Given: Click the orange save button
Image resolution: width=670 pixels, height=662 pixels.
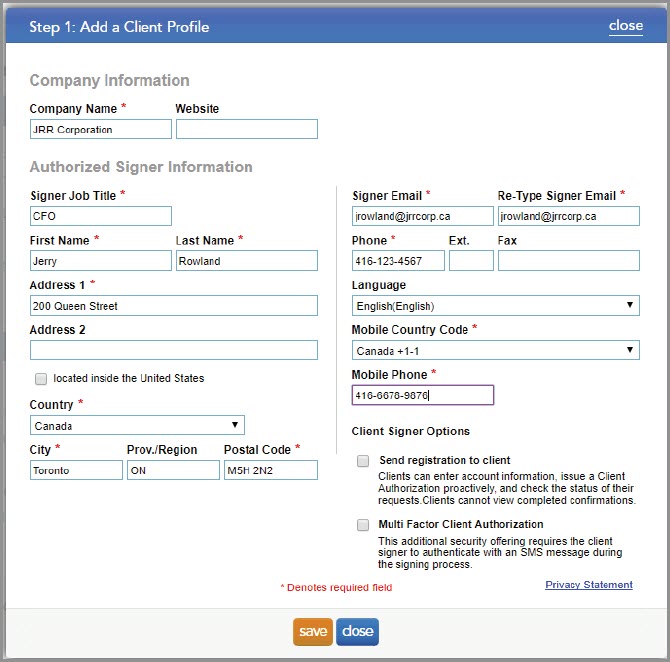Looking at the screenshot, I should [313, 632].
